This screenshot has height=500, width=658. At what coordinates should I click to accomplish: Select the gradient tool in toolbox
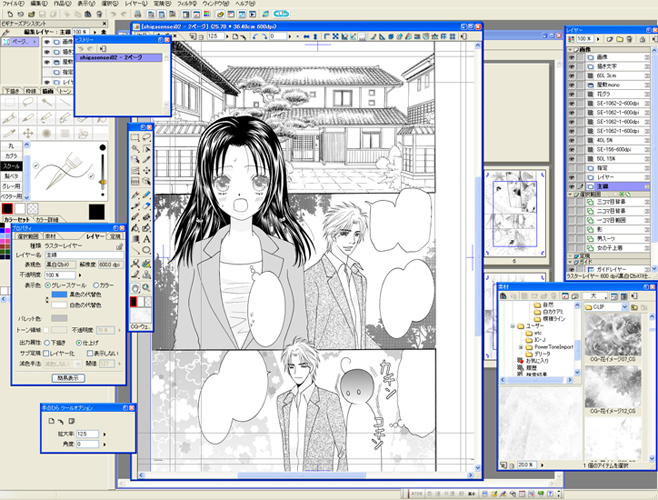tap(135, 239)
